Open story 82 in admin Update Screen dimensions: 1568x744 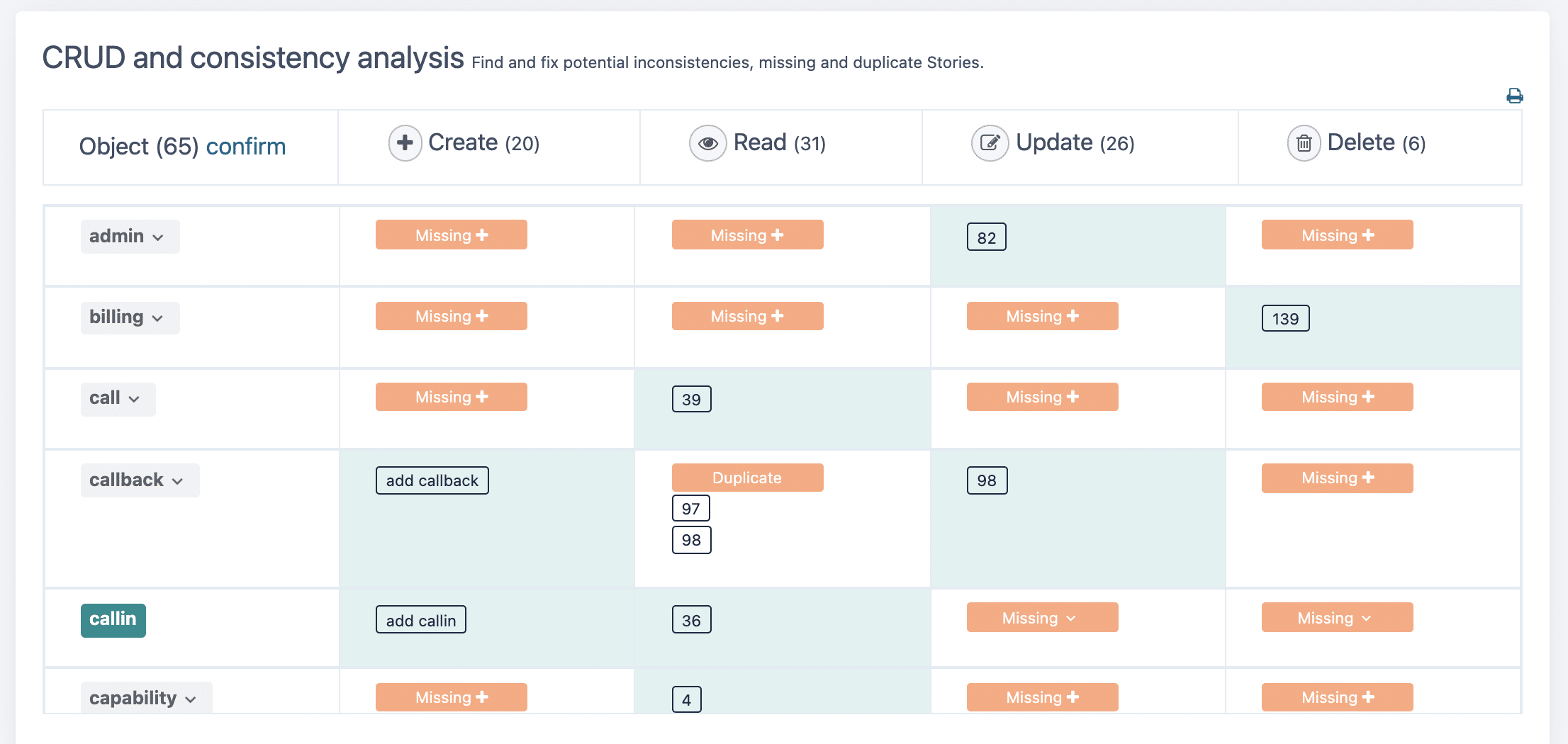[x=986, y=237]
